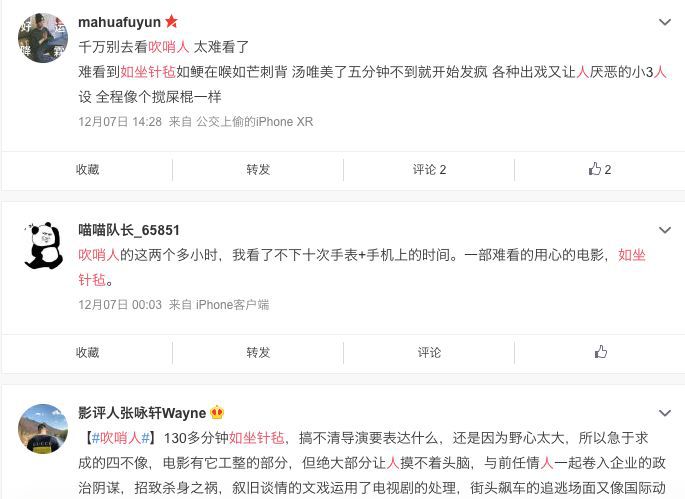
Task: Open 评论 2 on mahuafuyun's post
Action: point(429,170)
